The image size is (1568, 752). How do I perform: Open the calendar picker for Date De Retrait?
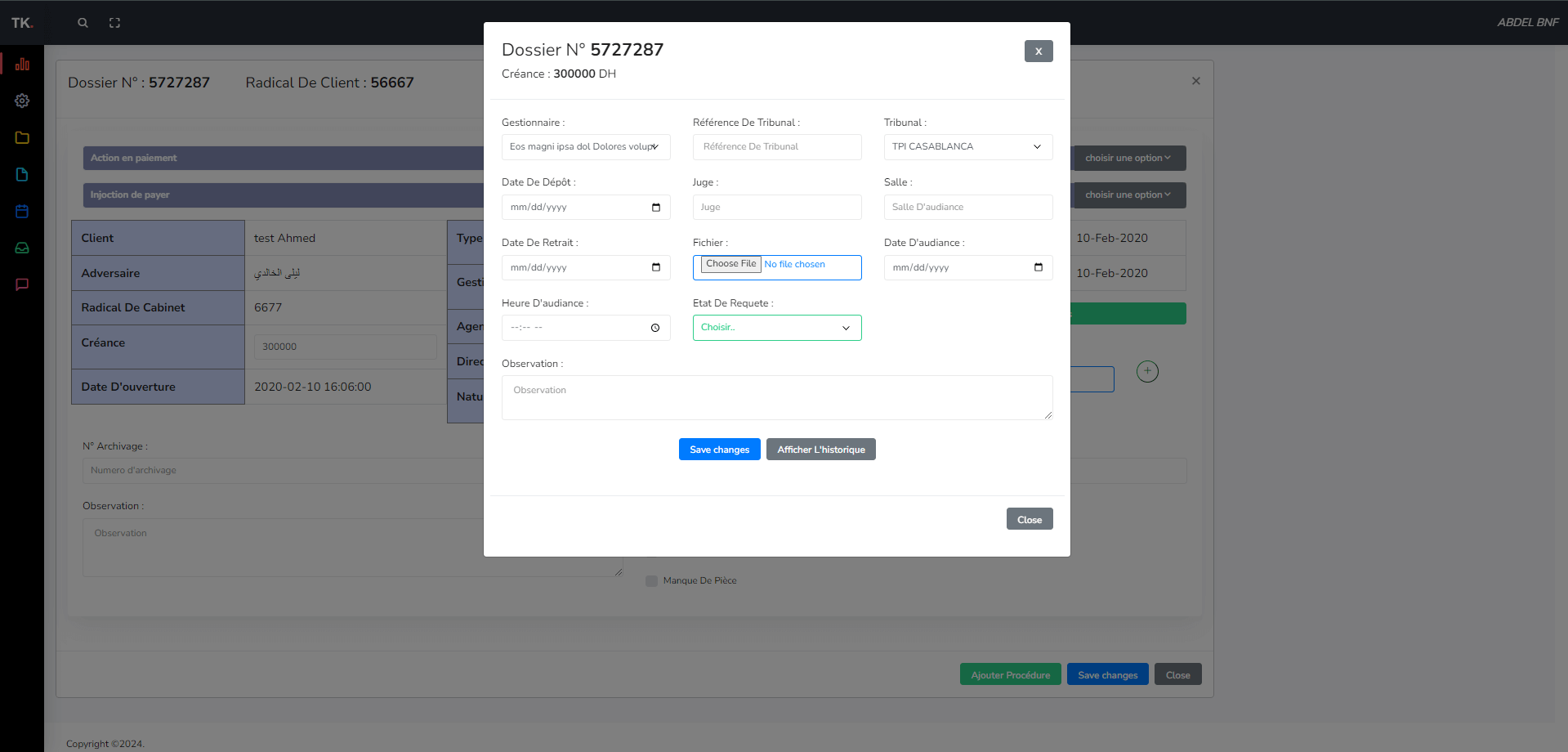pos(656,267)
